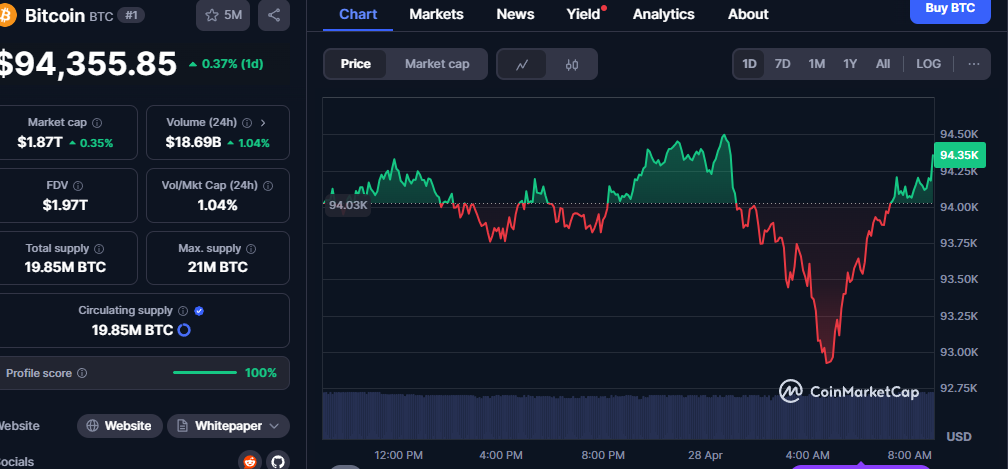Click the USD currency label
Screen dimensions: 1008x469
tap(959, 437)
